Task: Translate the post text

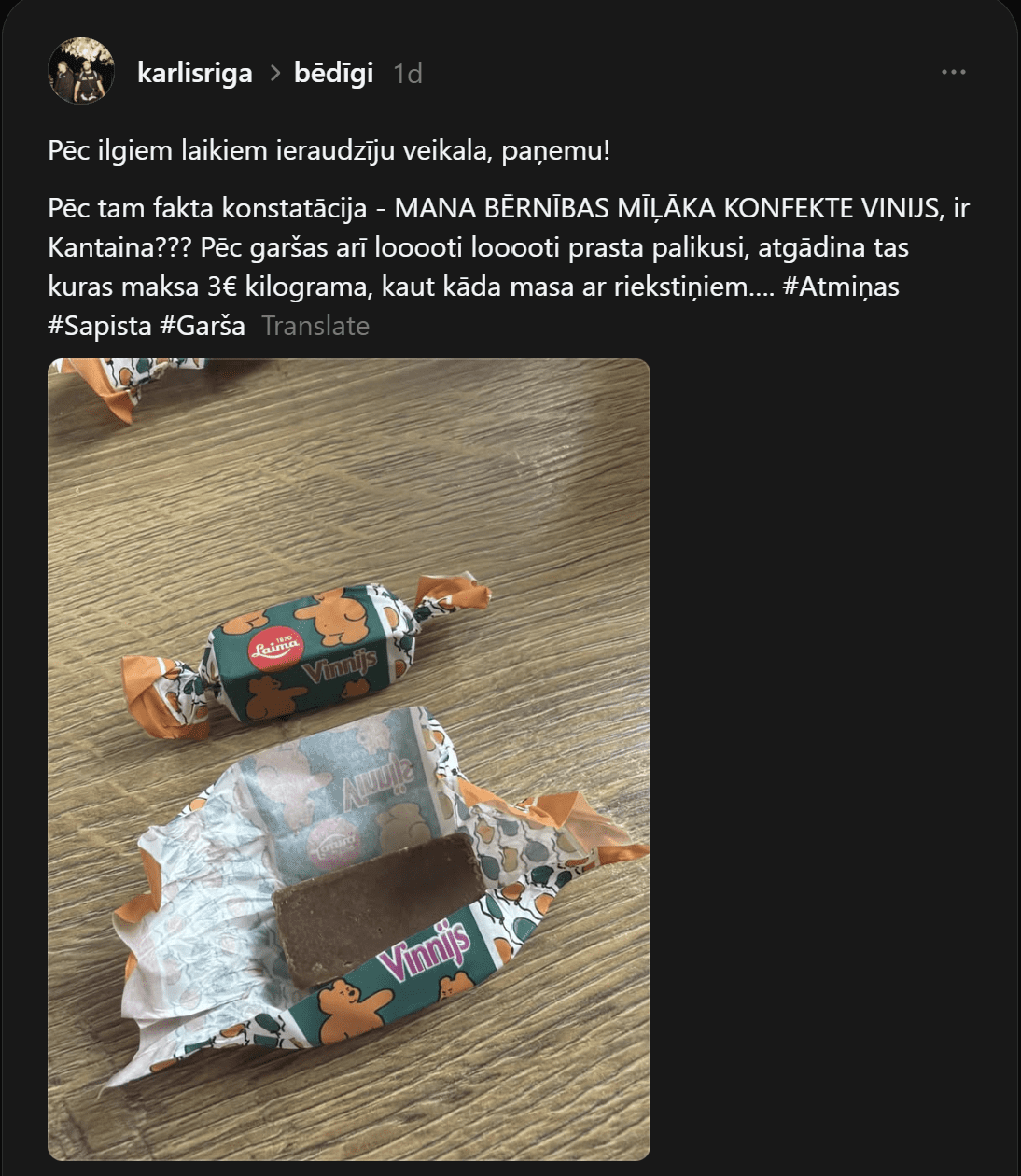Action: (315, 326)
